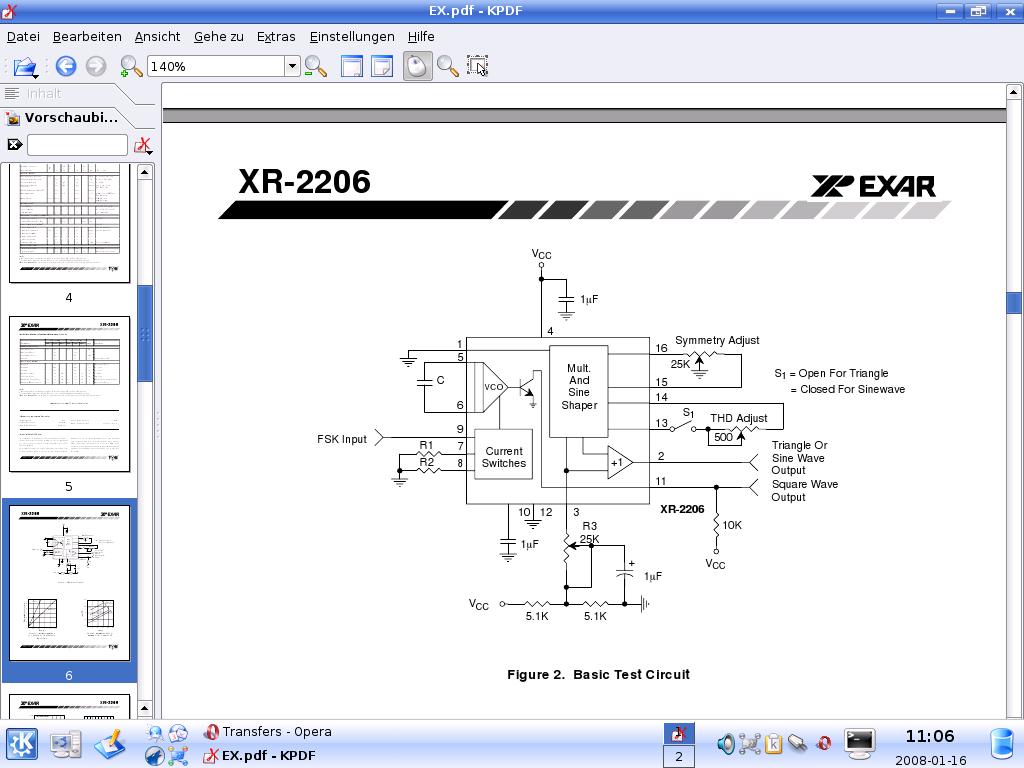The image size is (1024, 768).
Task: Switch to Transfers - Opera taskbar entry
Action: [x=268, y=731]
